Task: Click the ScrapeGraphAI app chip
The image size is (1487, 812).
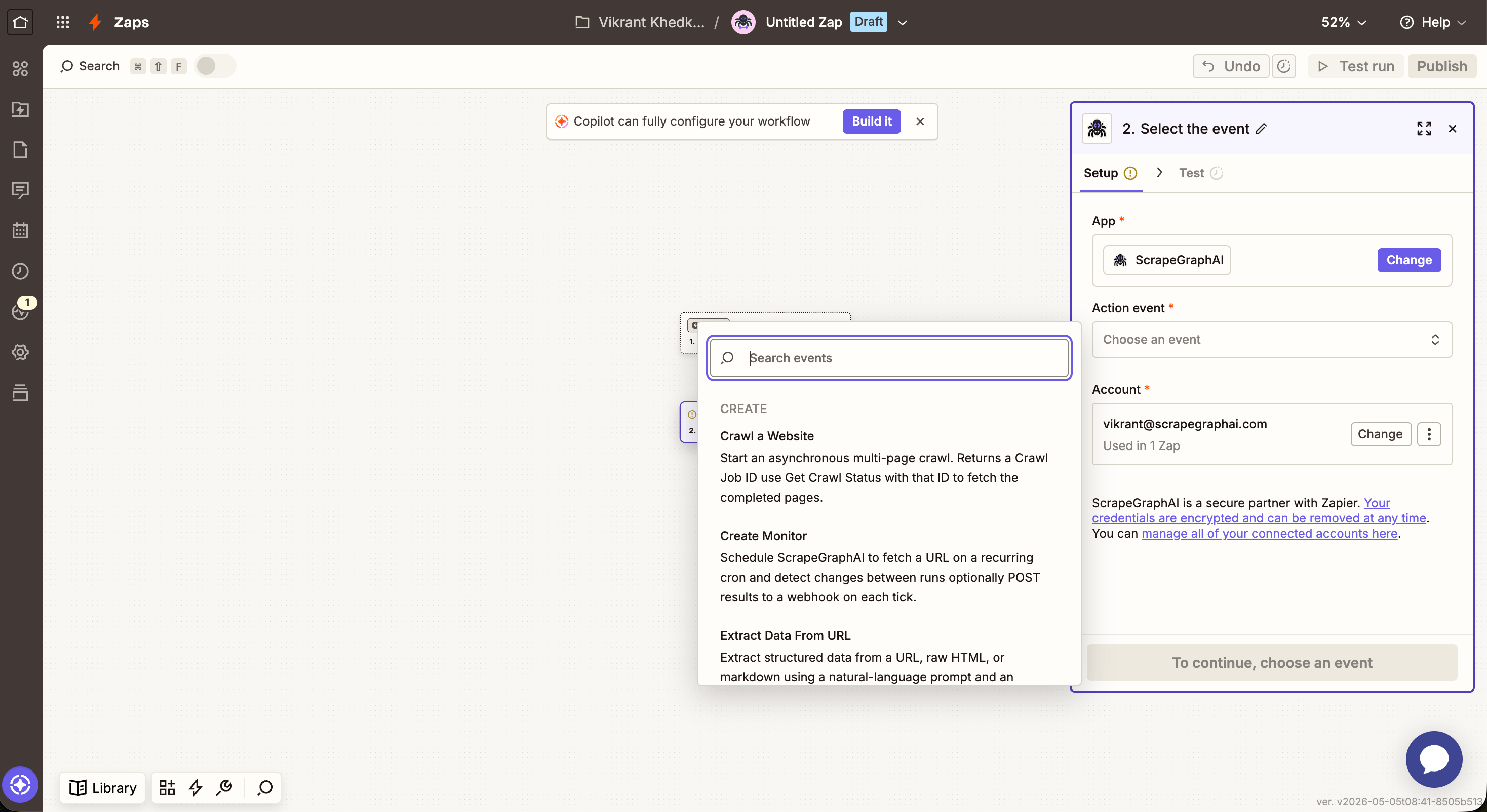Action: pyautogui.click(x=1167, y=260)
